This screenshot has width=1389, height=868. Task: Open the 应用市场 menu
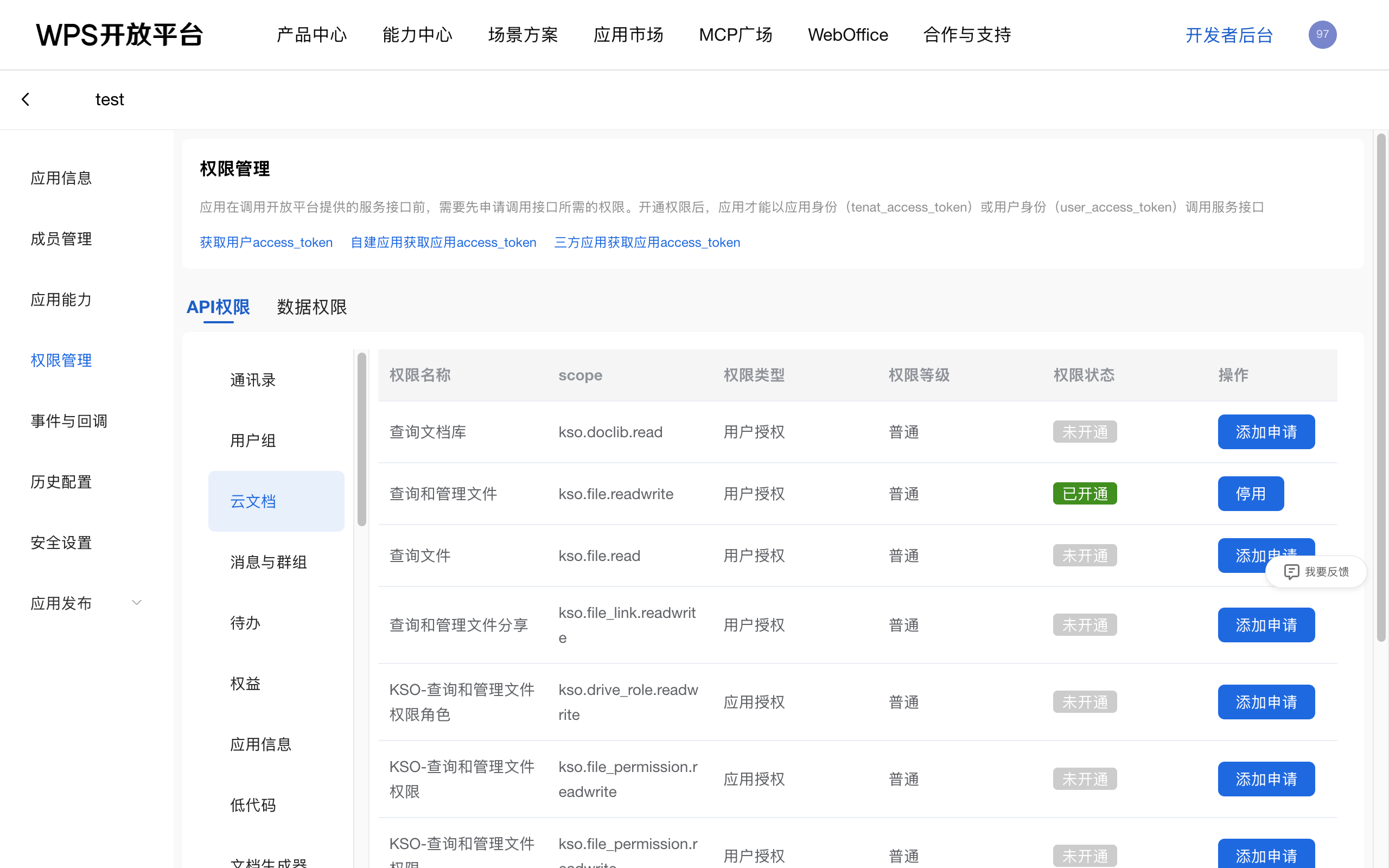(628, 34)
